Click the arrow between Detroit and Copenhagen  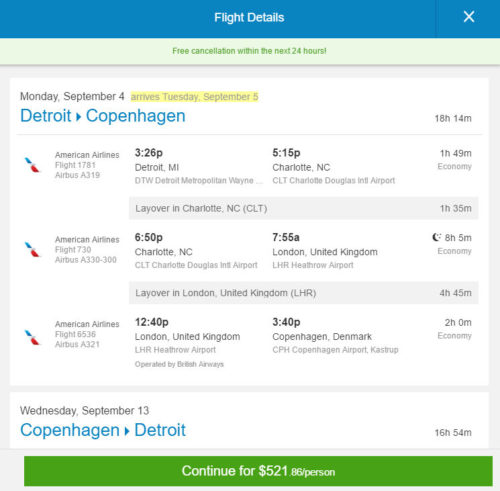tap(78, 117)
